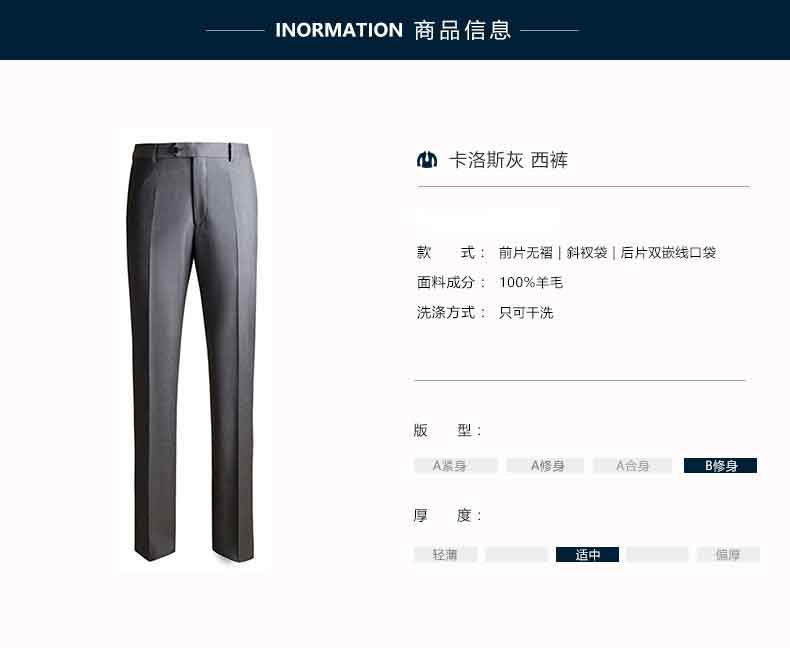
Task: Click the 前片无褶 style text
Action: pyautogui.click(x=525, y=252)
